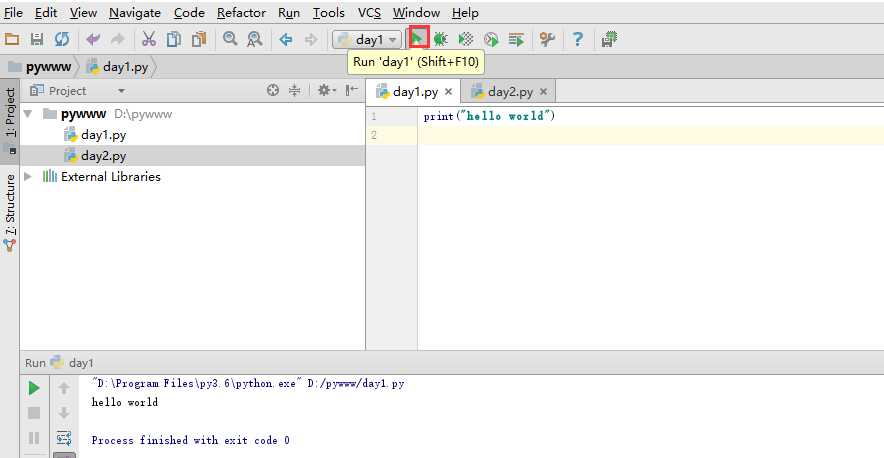The width and height of the screenshot is (884, 458).
Task: Click the green Run 'day1' button
Action: pos(418,38)
